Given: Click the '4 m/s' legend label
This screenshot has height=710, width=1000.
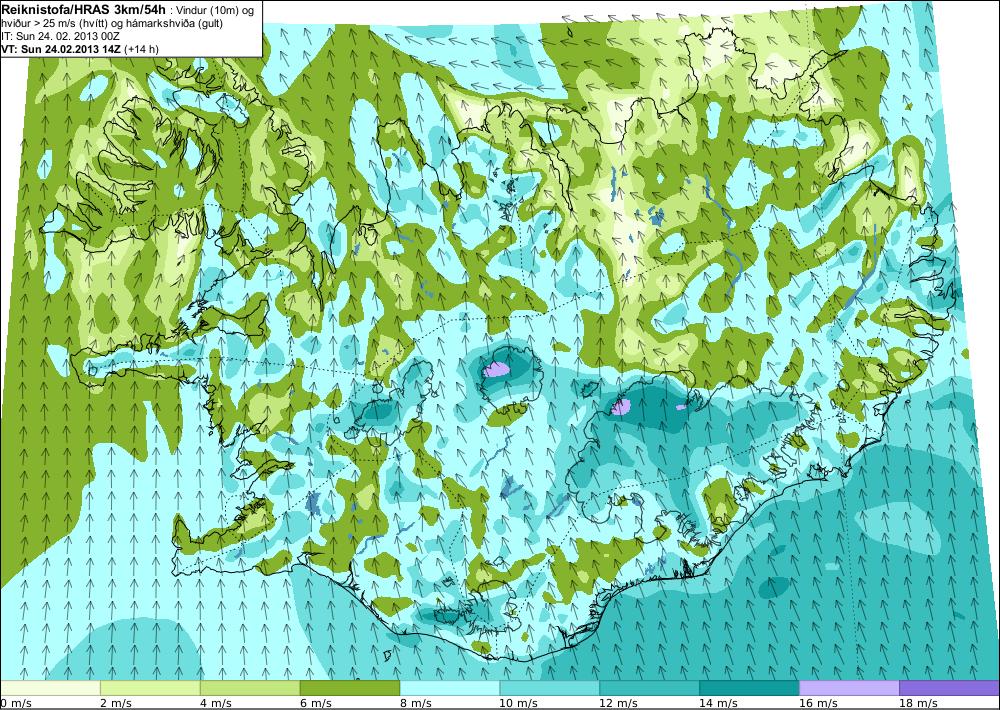Looking at the screenshot, I should click(x=216, y=703).
